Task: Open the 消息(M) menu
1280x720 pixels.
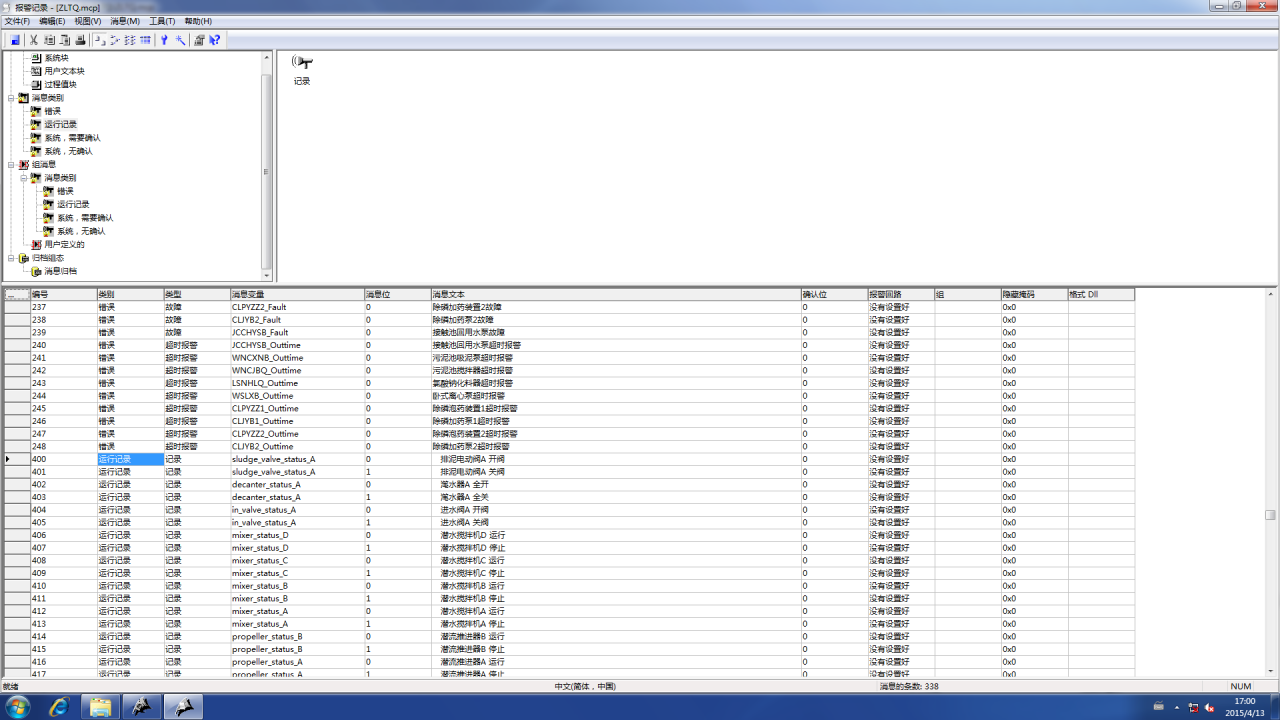Action: click(125, 21)
